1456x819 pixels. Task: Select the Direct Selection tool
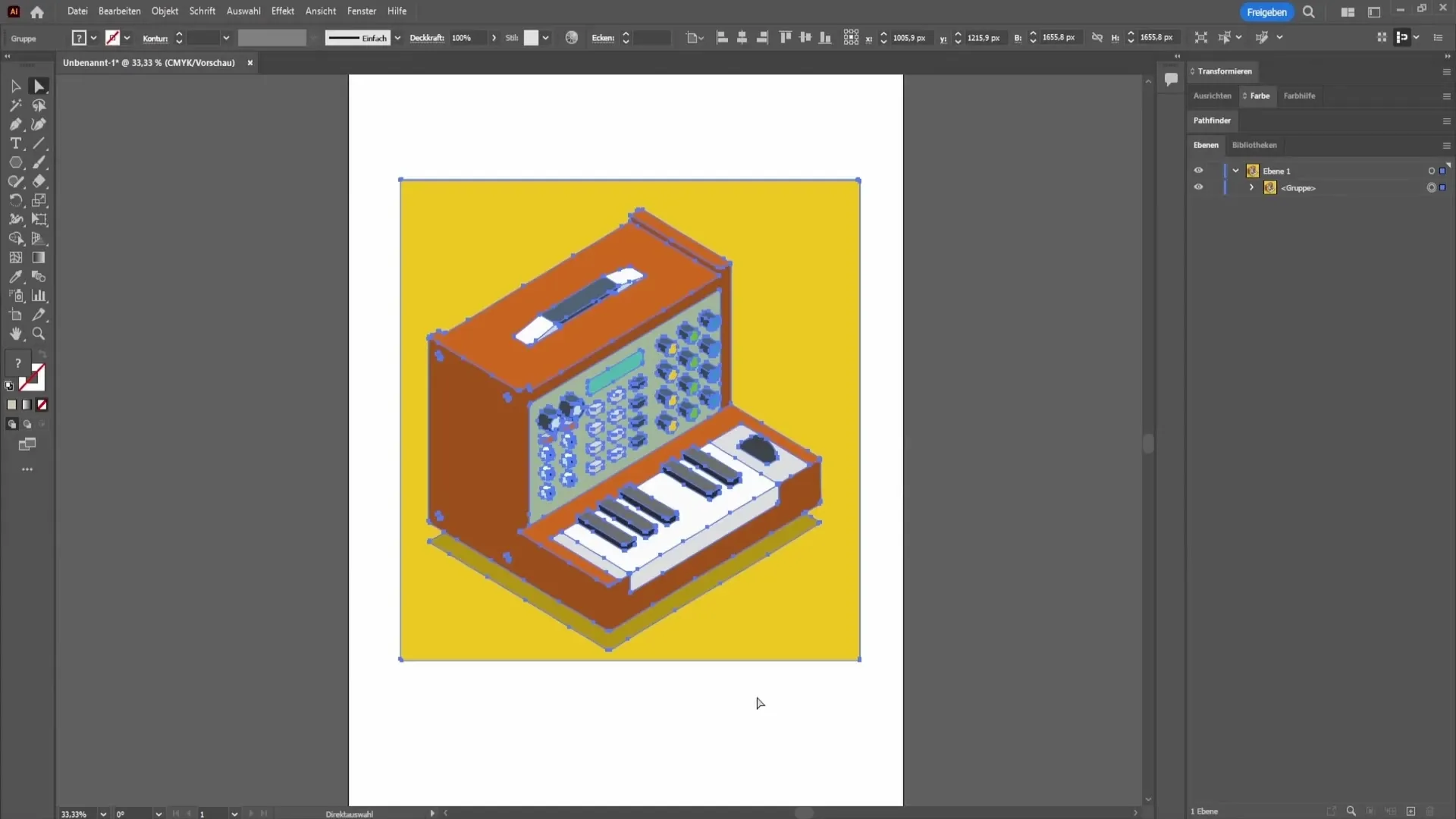click(39, 86)
